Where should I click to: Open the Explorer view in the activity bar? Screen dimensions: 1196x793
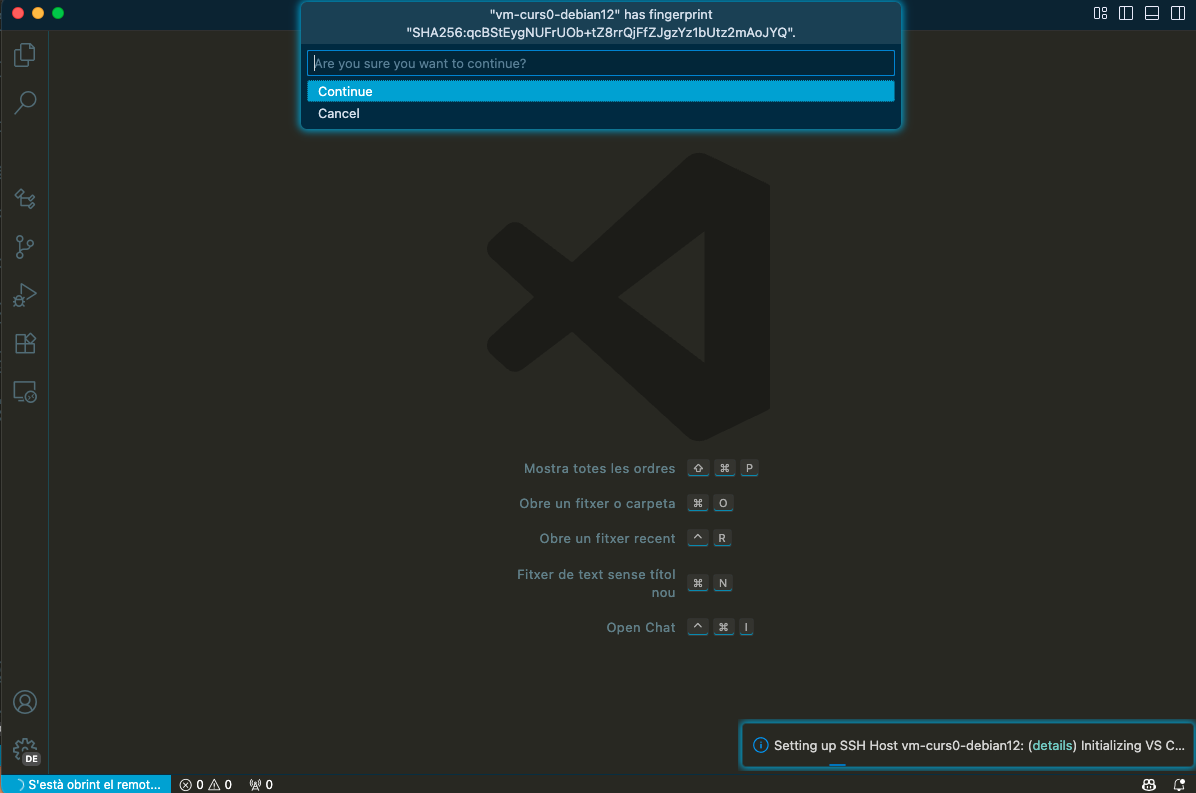coord(24,54)
